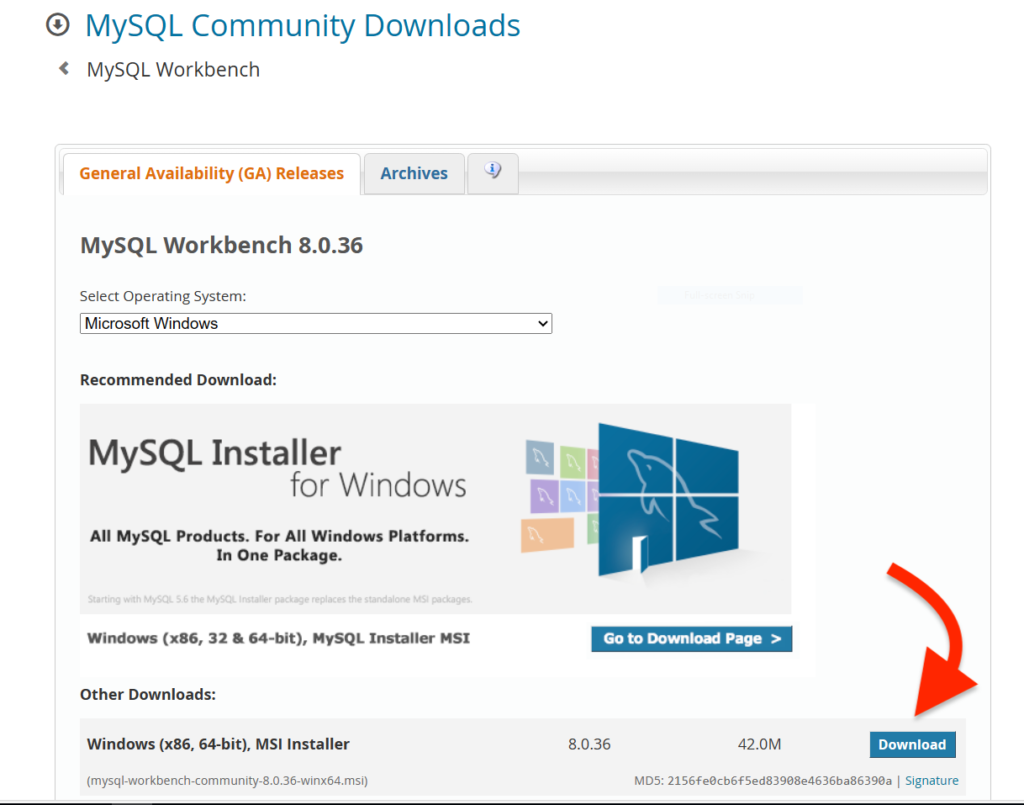The height and width of the screenshot is (805, 1024).
Task: Select the General Availability (GA) Releases tab
Action: tap(212, 174)
